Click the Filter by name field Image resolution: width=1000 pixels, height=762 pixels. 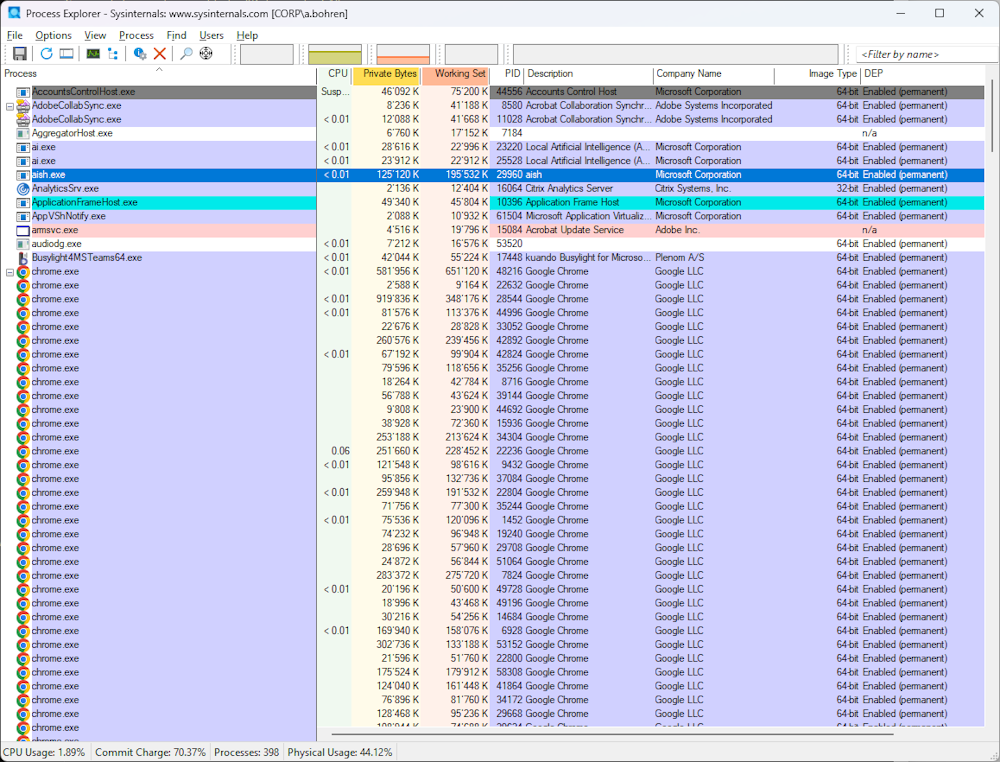tap(927, 54)
